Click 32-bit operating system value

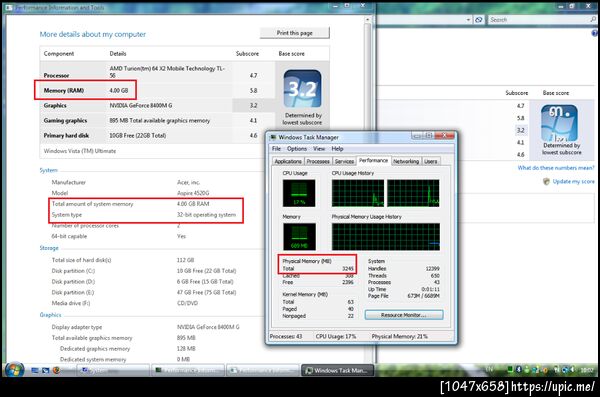(206, 215)
